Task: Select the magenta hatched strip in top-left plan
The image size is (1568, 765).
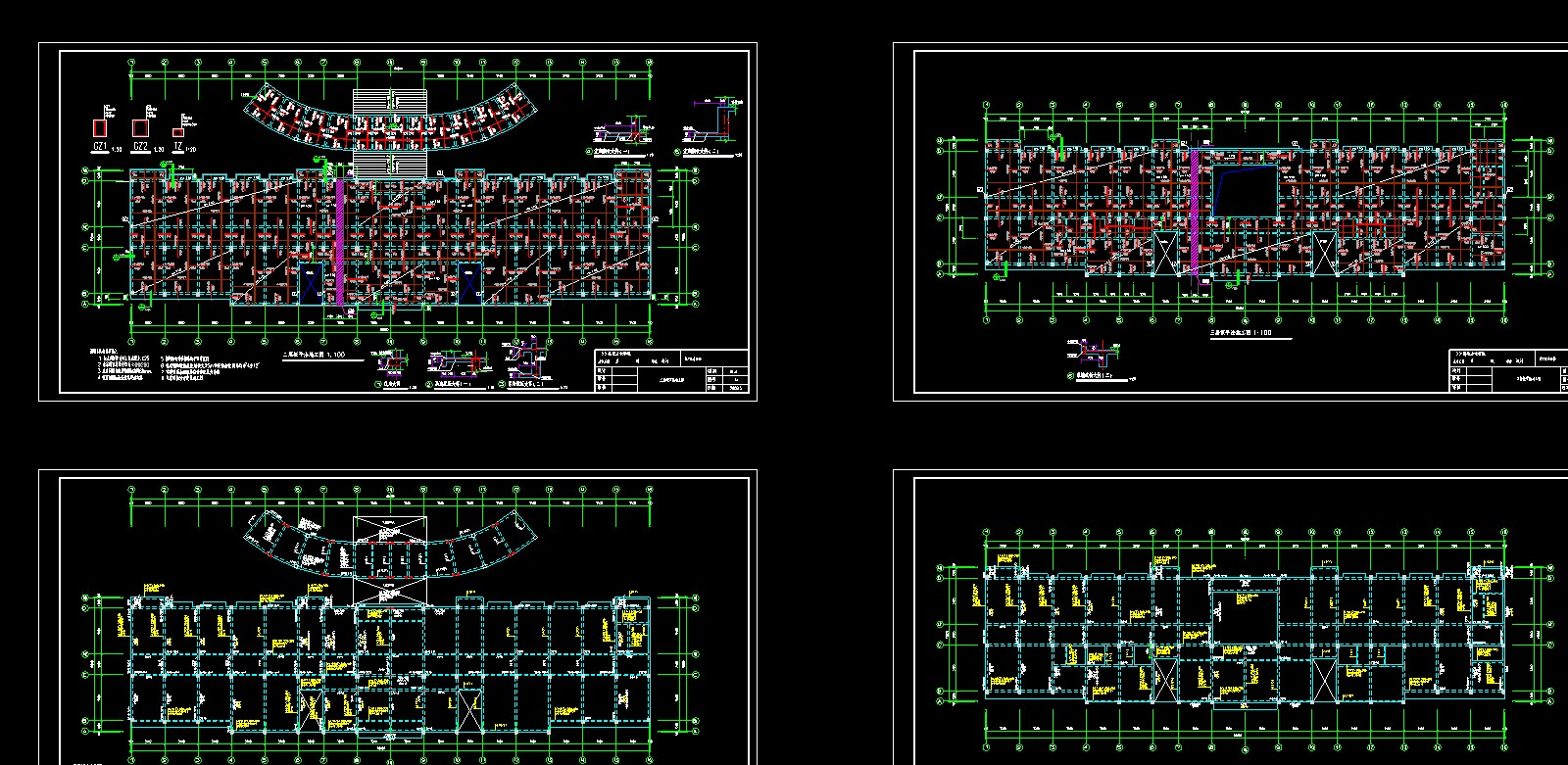Action: click(x=340, y=244)
